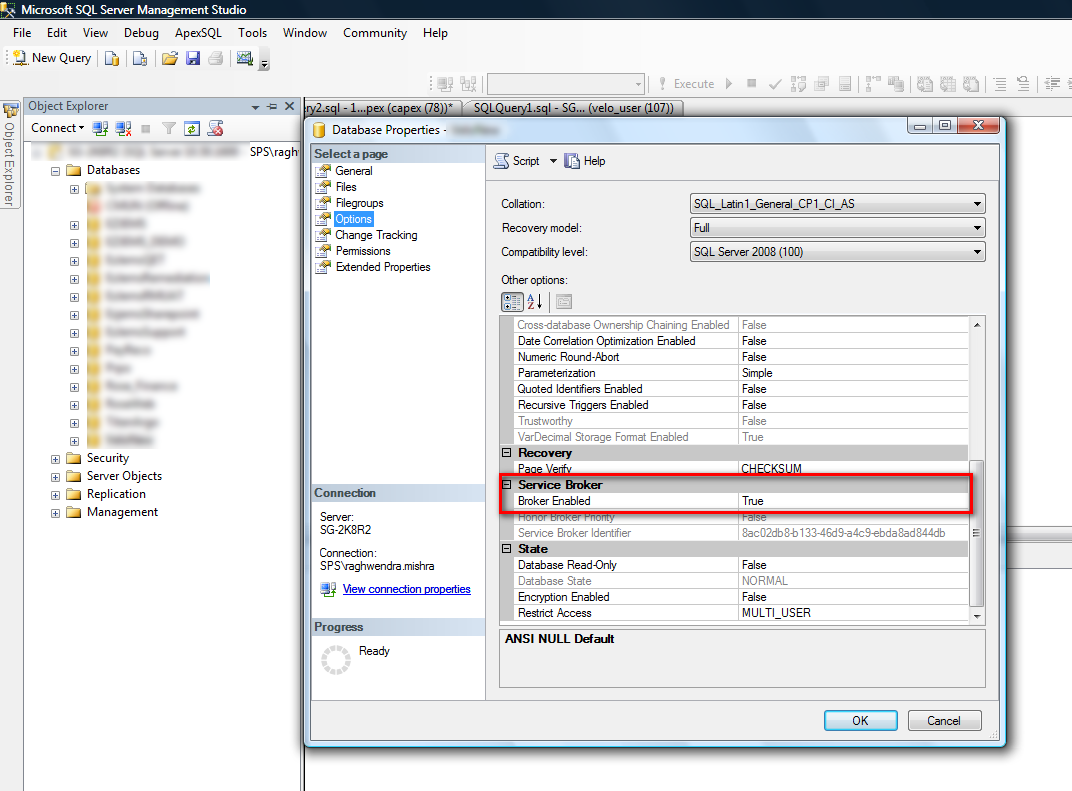This screenshot has height=791, width=1072.
Task: Expand the Server Objects folder node
Action: [x=55, y=477]
